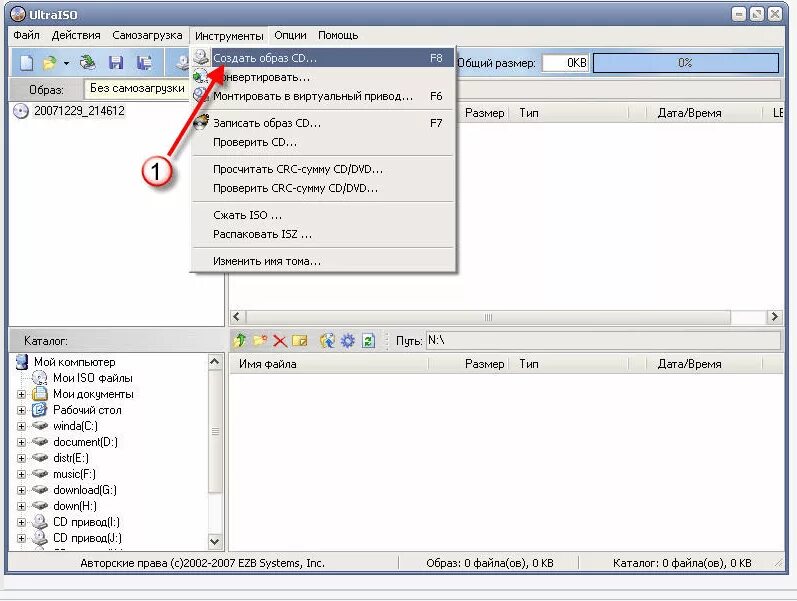Expand the down(H:) drive node
Image resolution: width=797 pixels, height=601 pixels.
point(21,506)
